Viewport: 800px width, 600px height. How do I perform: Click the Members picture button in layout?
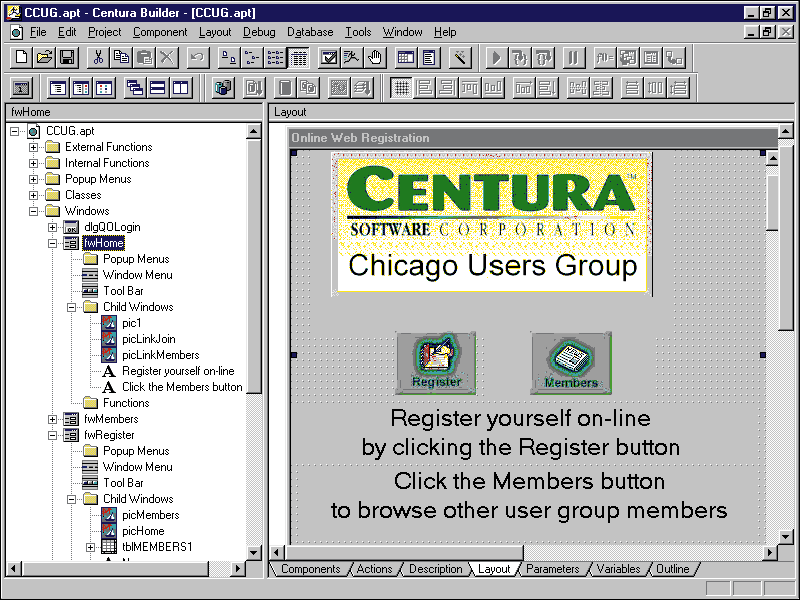(x=571, y=363)
